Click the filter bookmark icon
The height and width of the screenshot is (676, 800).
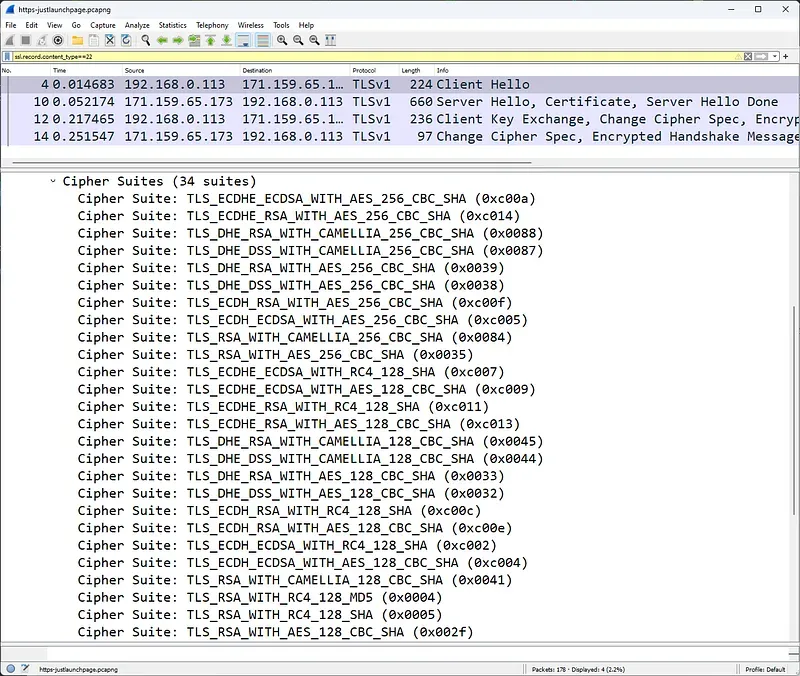(8, 56)
